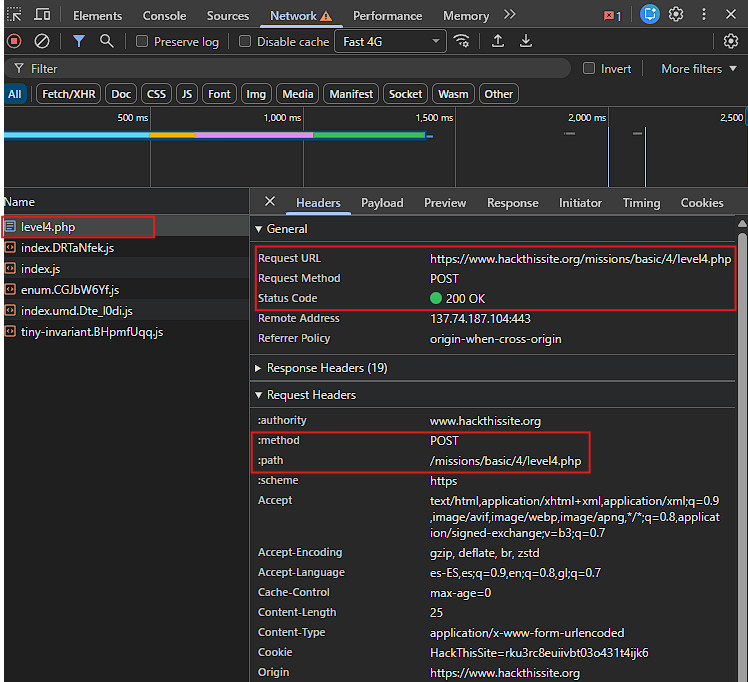Show the error count badge
The width and height of the screenshot is (748, 682).
(x=613, y=16)
